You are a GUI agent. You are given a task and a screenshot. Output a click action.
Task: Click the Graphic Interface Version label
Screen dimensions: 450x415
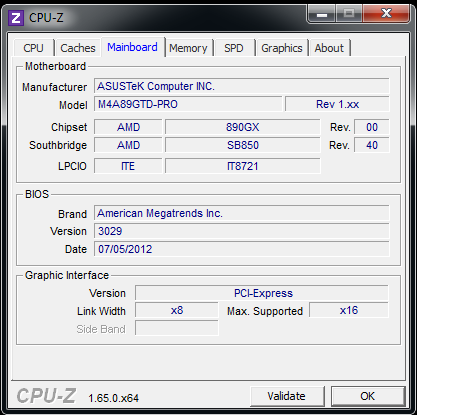107,293
